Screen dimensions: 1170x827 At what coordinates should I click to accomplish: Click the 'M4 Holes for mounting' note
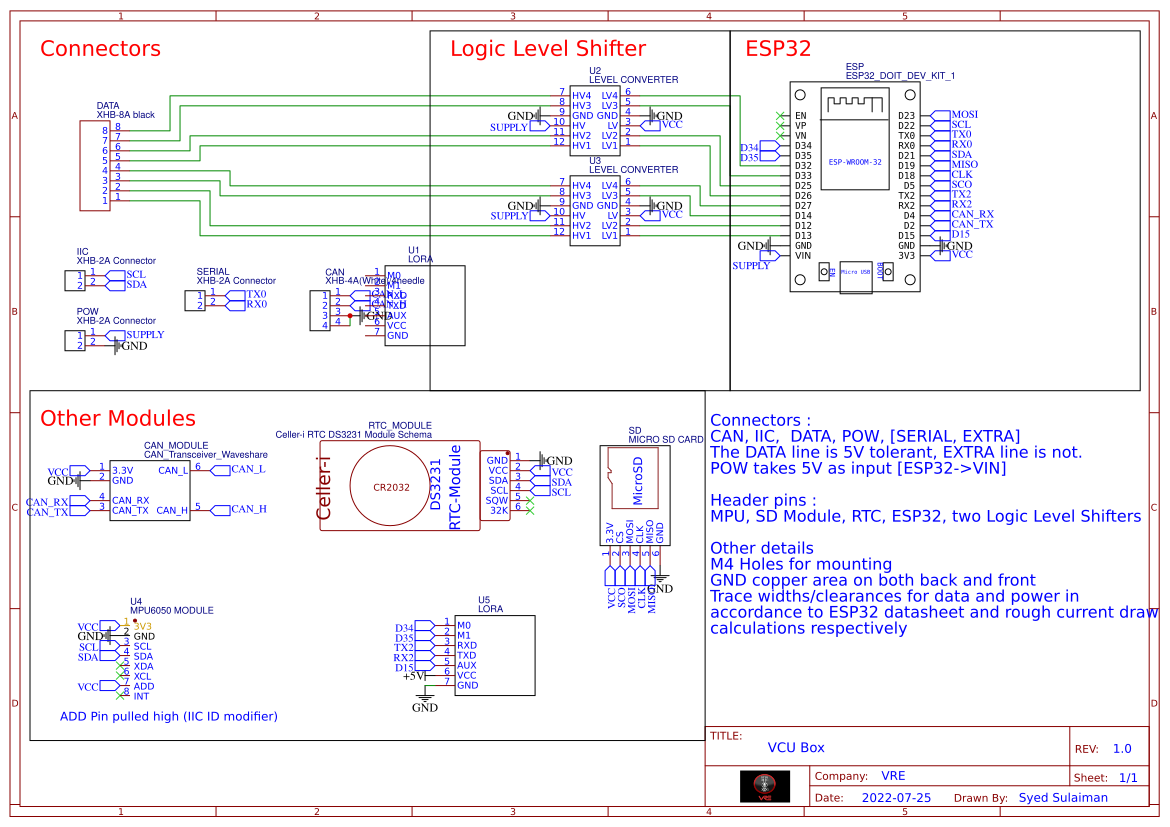(801, 564)
